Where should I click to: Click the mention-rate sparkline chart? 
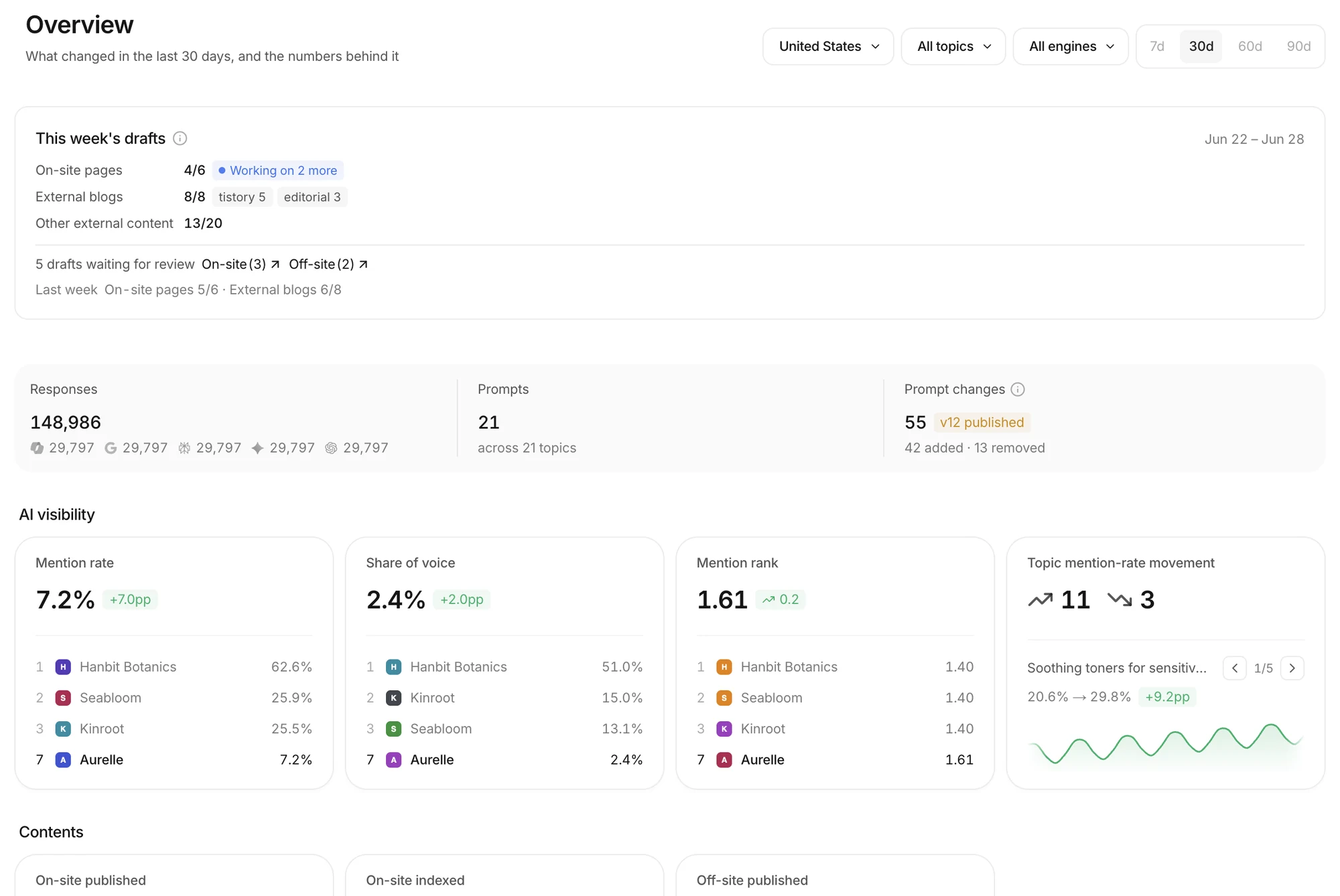(x=1165, y=744)
